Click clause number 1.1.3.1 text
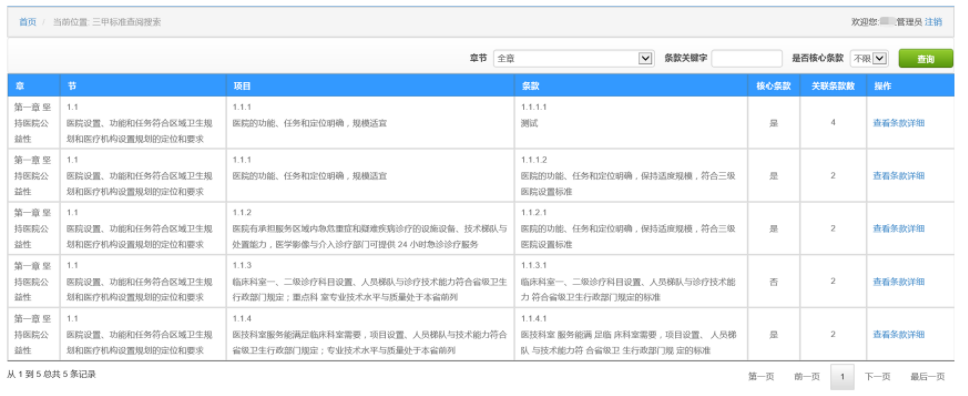This screenshot has width=968, height=396. (534, 266)
